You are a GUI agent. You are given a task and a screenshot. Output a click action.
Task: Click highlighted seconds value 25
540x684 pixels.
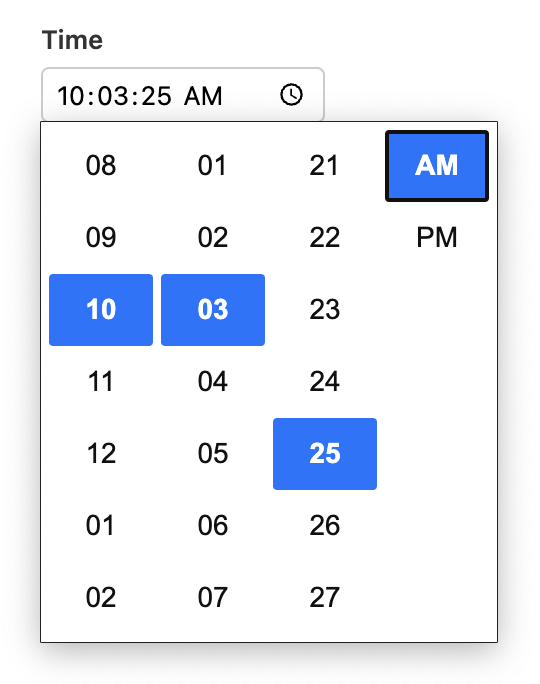325,454
